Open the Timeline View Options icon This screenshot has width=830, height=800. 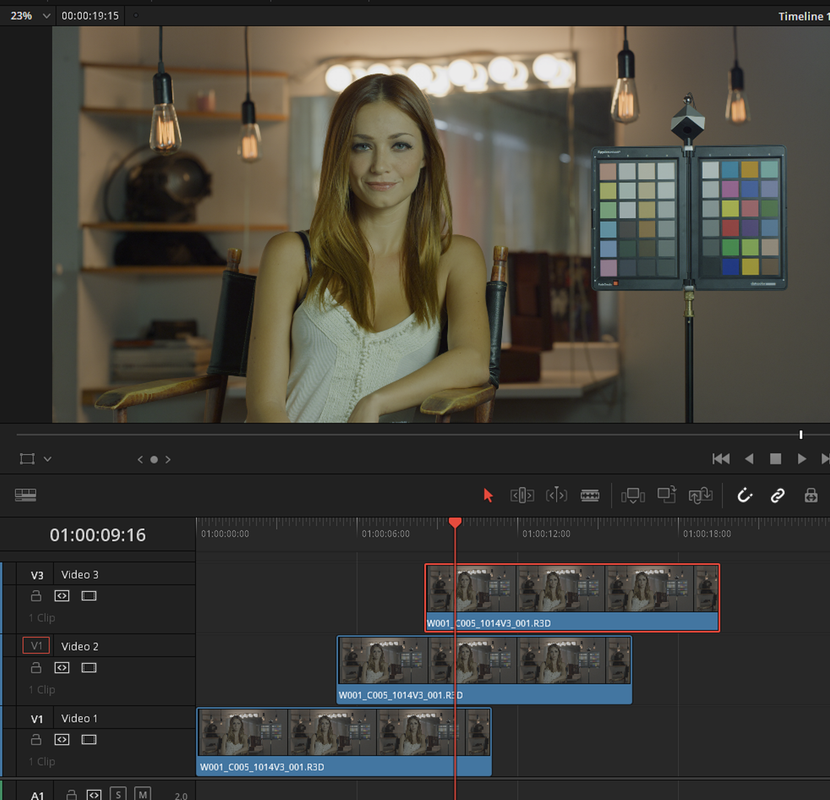[25, 495]
